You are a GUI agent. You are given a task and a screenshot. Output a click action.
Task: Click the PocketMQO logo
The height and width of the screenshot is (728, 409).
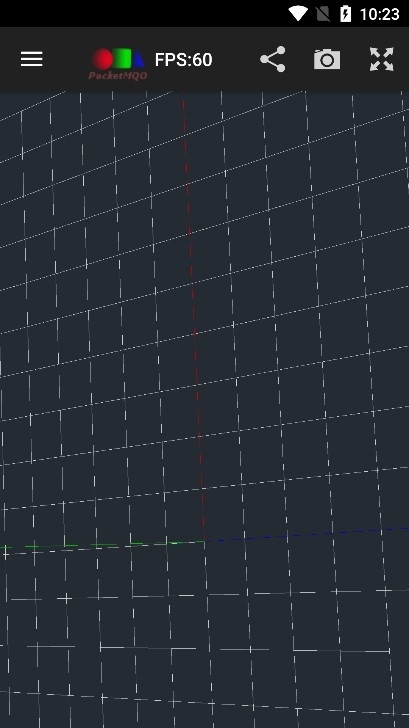[x=118, y=64]
